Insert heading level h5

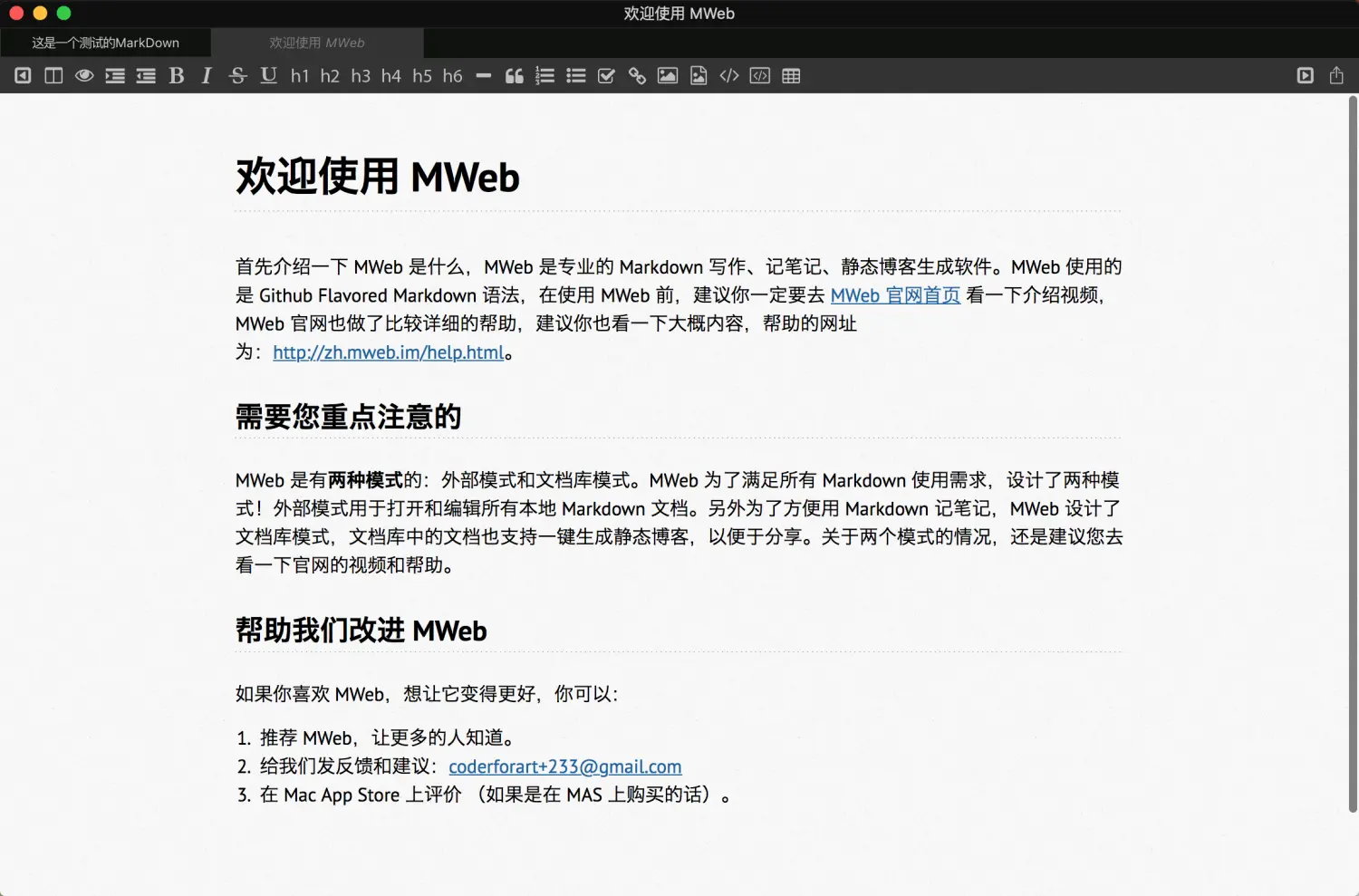(x=422, y=76)
